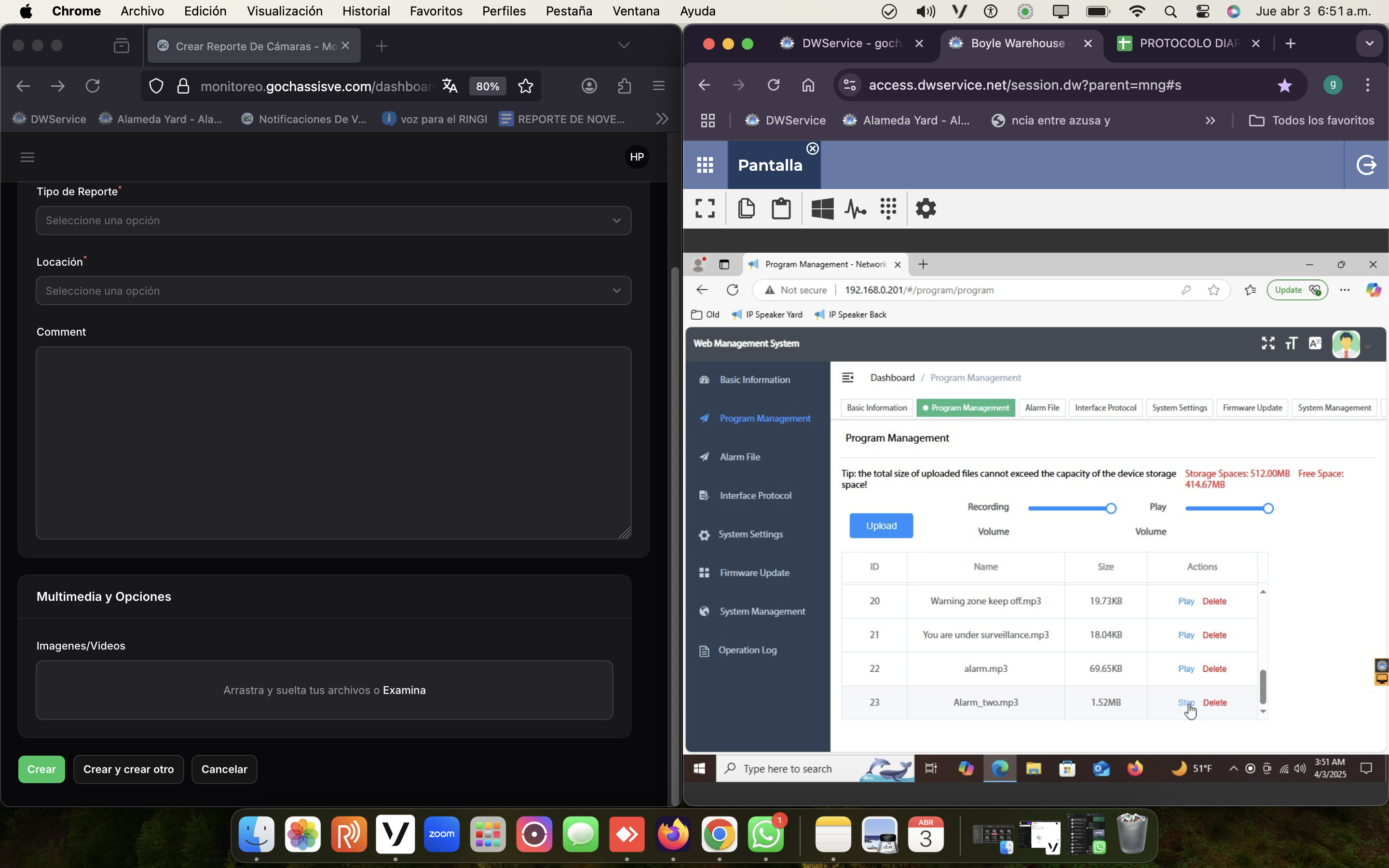Screen dimensions: 1389x868
Task: Show hidden icons chevron in Windows tray
Action: click(x=1233, y=768)
